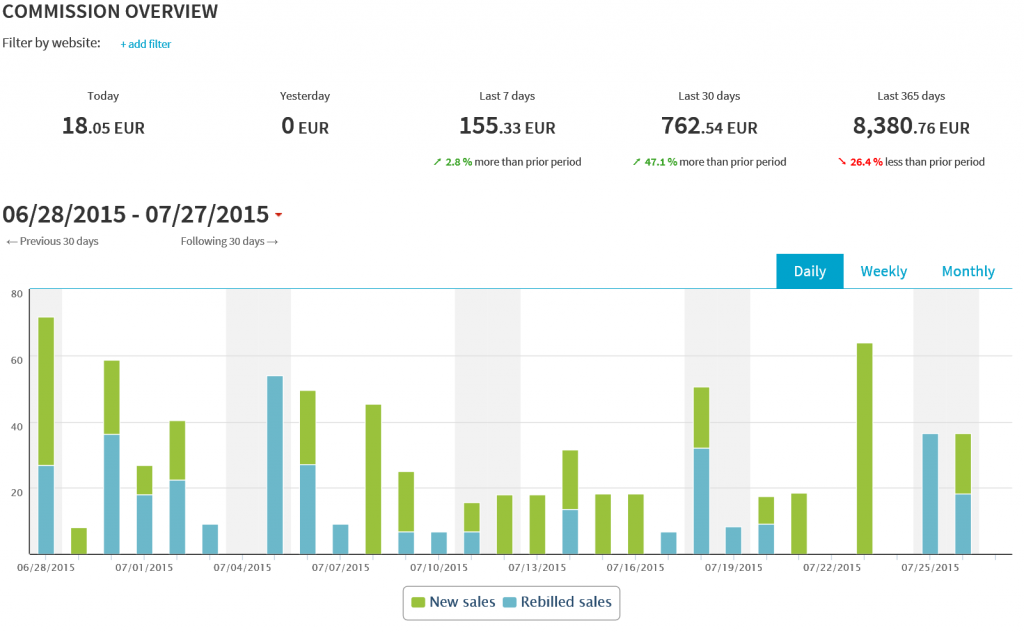This screenshot has width=1024, height=633.
Task: Switch to the Monthly chart tab
Action: pyautogui.click(x=968, y=271)
